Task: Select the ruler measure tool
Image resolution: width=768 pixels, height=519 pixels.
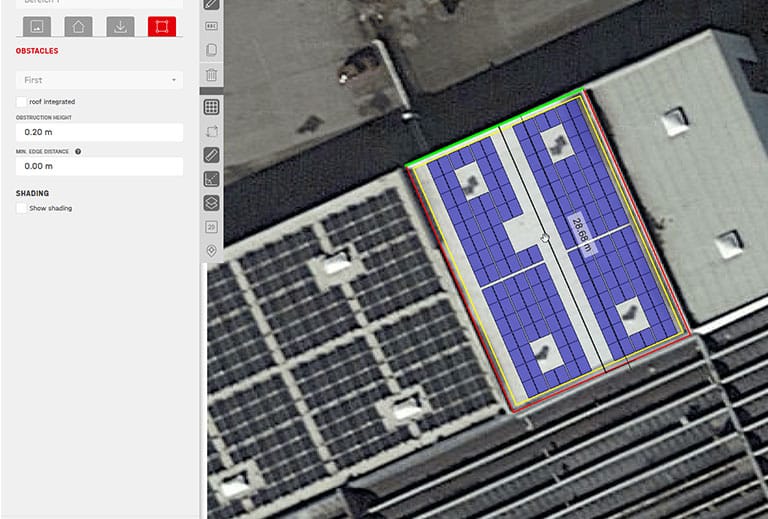Action: [x=211, y=155]
